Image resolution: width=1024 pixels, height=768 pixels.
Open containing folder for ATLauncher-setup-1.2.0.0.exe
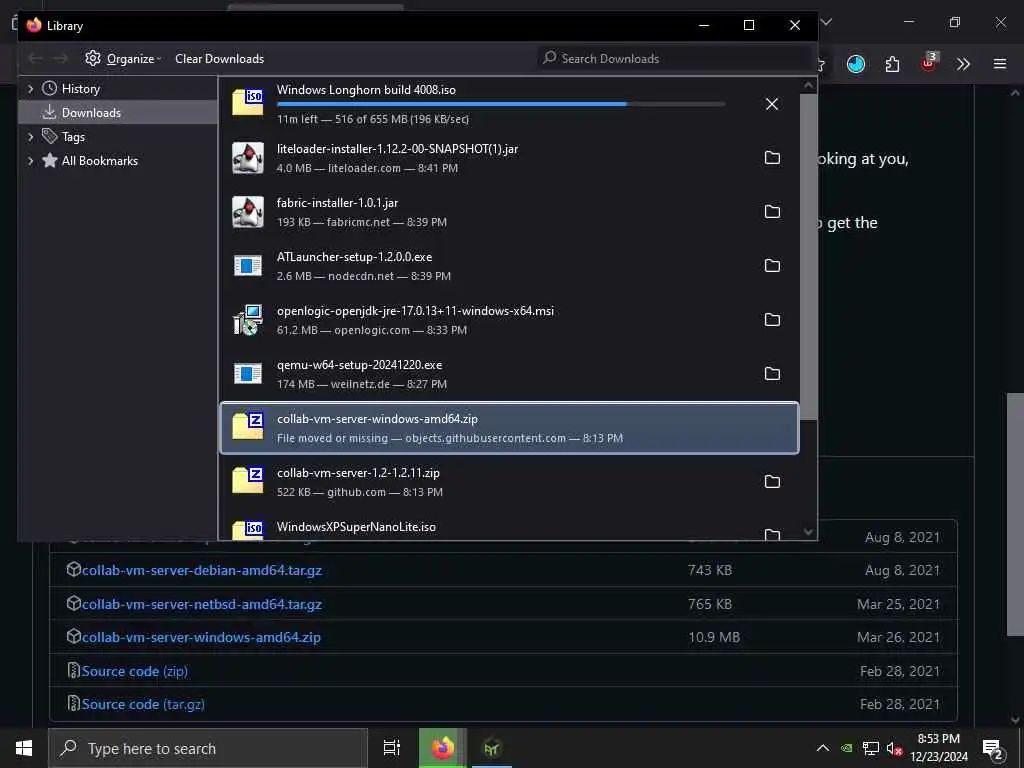772,265
